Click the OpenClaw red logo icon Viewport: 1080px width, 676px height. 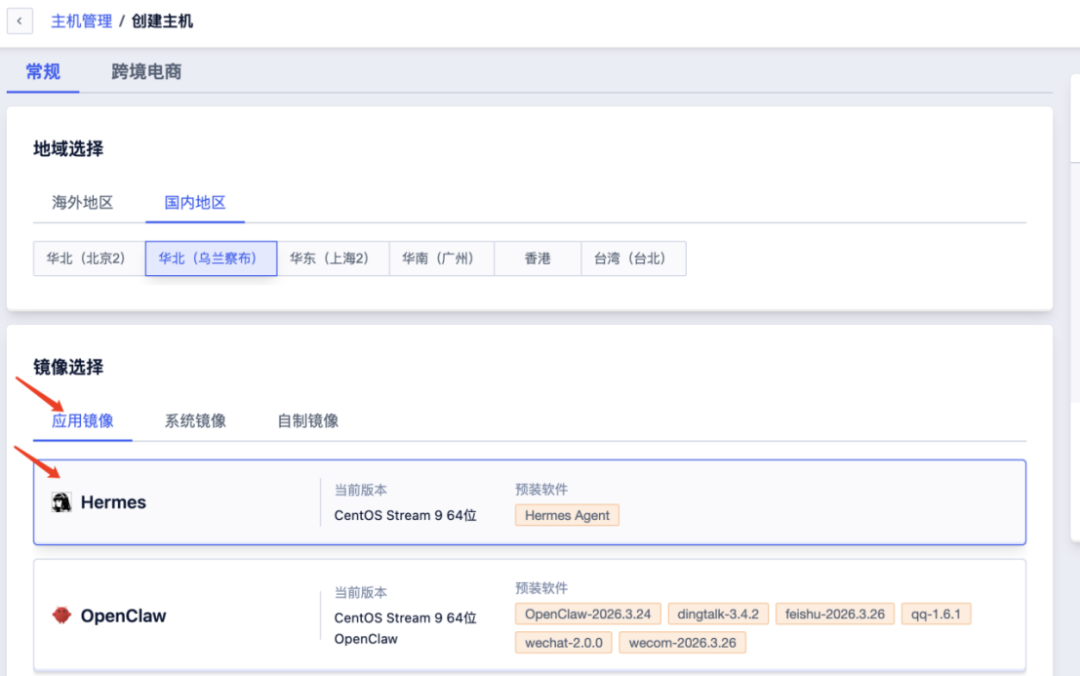click(61, 615)
